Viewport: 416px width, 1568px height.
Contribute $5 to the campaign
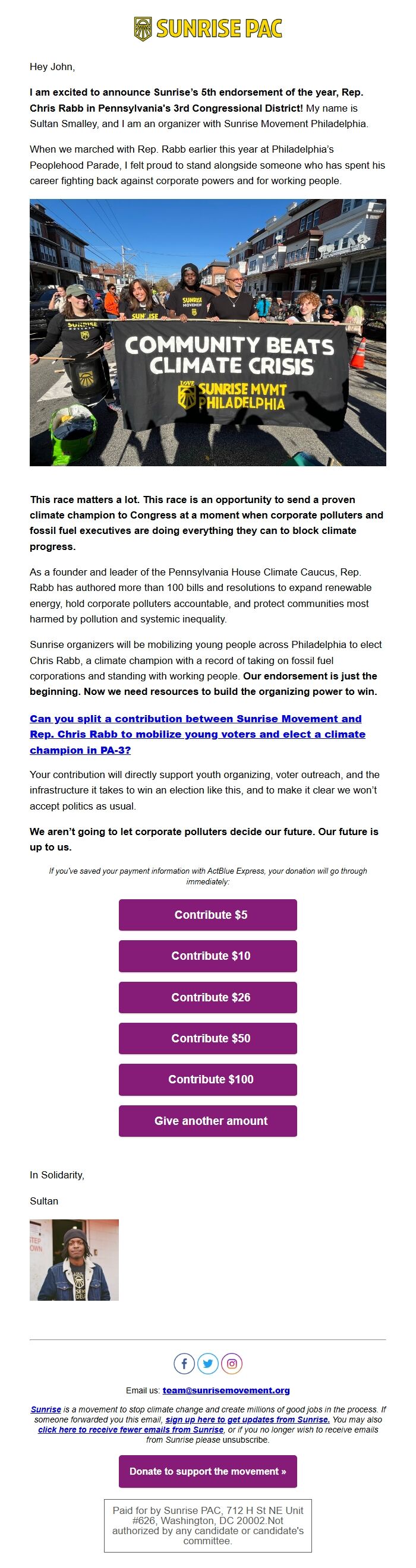tap(207, 914)
